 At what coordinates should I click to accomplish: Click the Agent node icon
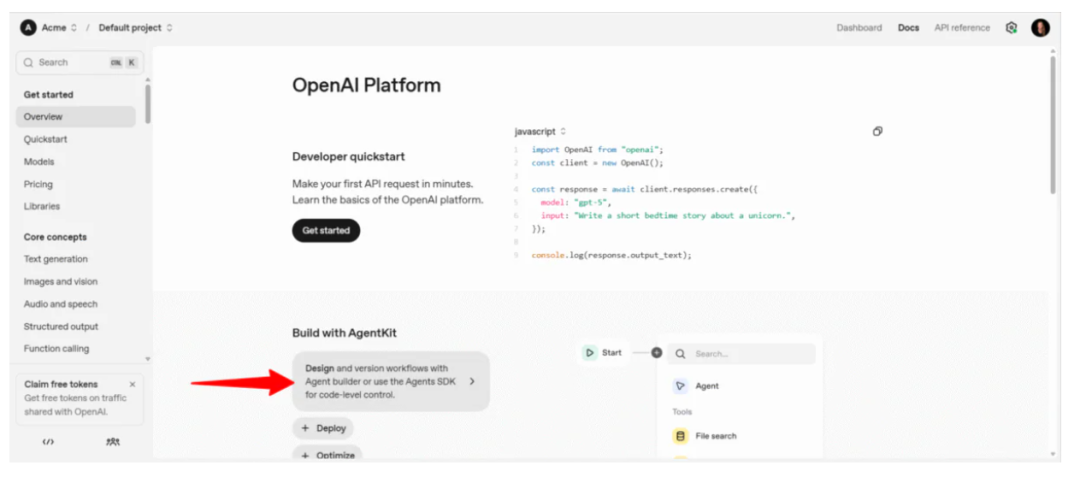click(x=681, y=385)
